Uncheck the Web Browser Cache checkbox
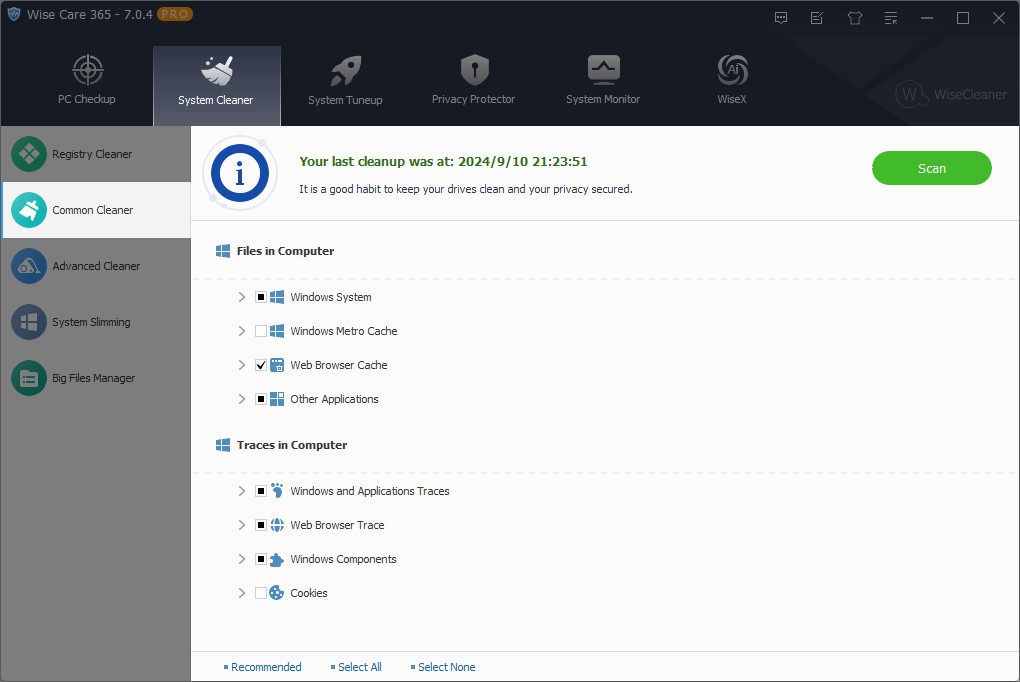 tap(261, 365)
